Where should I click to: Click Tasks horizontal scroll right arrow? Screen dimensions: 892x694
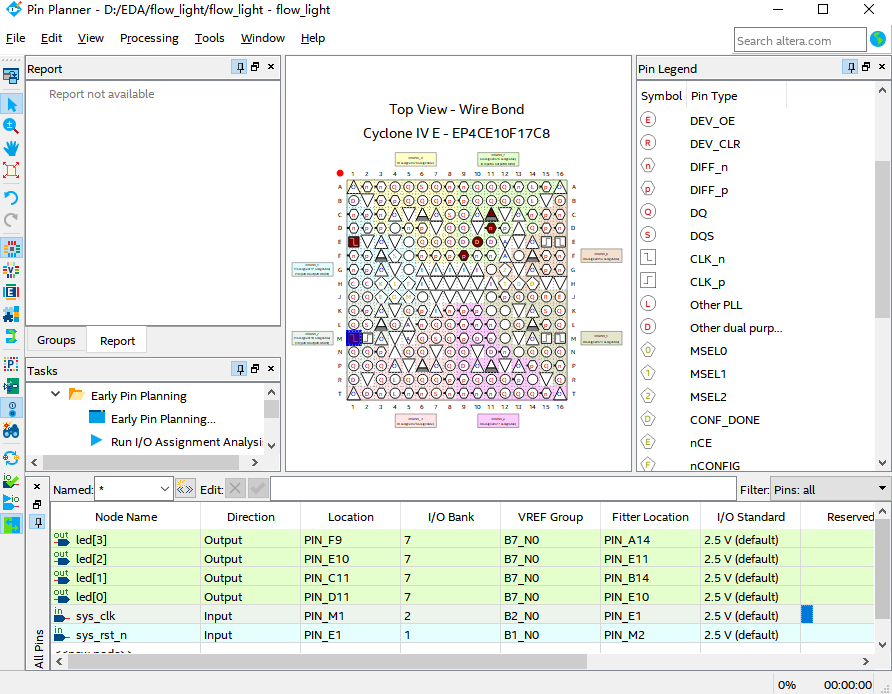[255, 462]
